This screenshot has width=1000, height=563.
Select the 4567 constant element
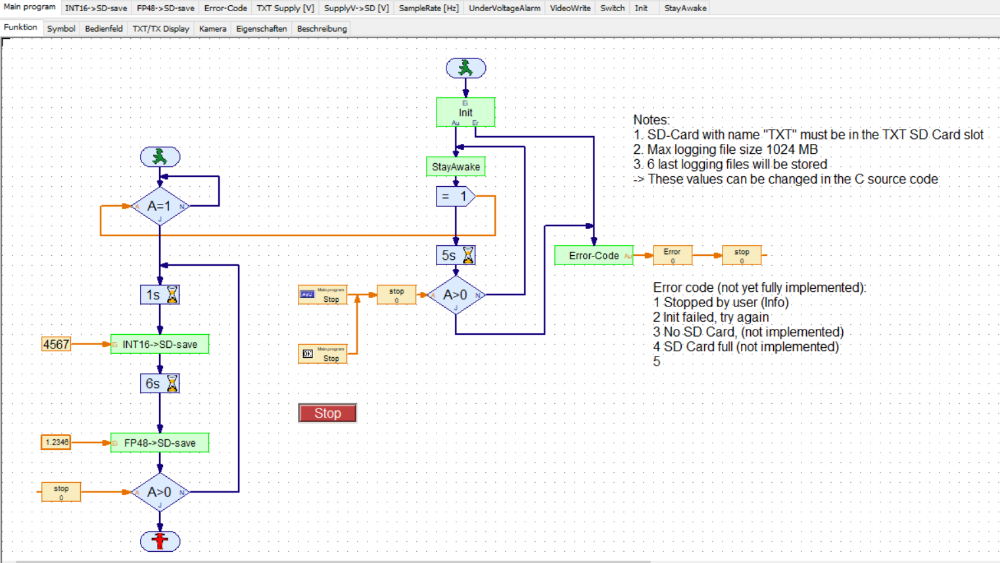pos(56,344)
